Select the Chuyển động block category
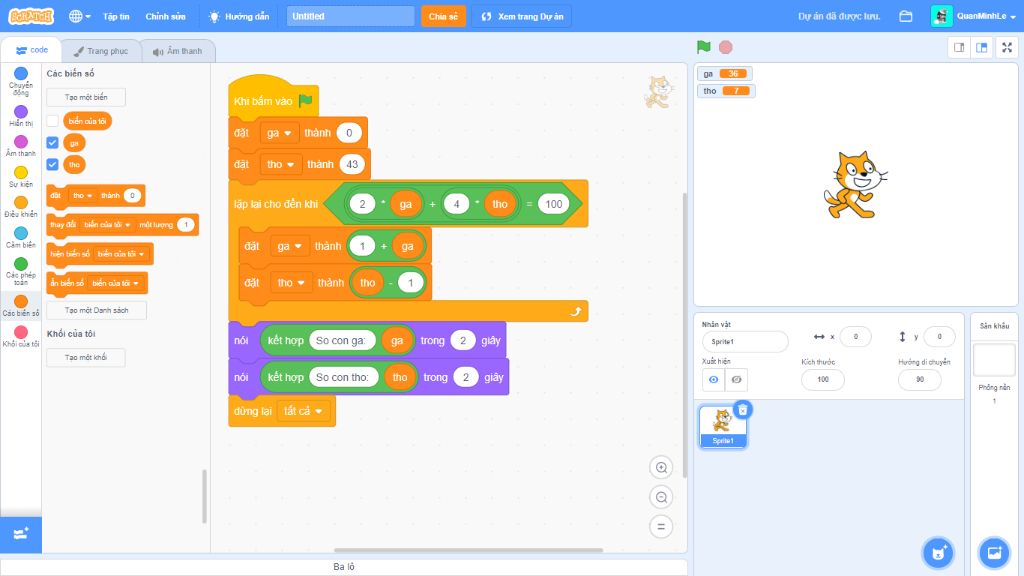The width and height of the screenshot is (1024, 576). tap(21, 81)
